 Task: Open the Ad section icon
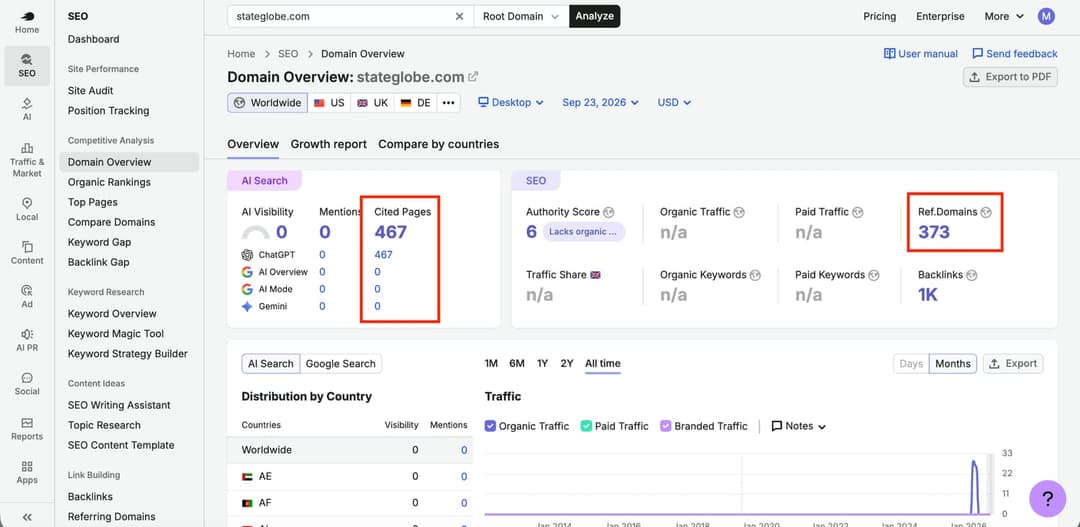(27, 296)
